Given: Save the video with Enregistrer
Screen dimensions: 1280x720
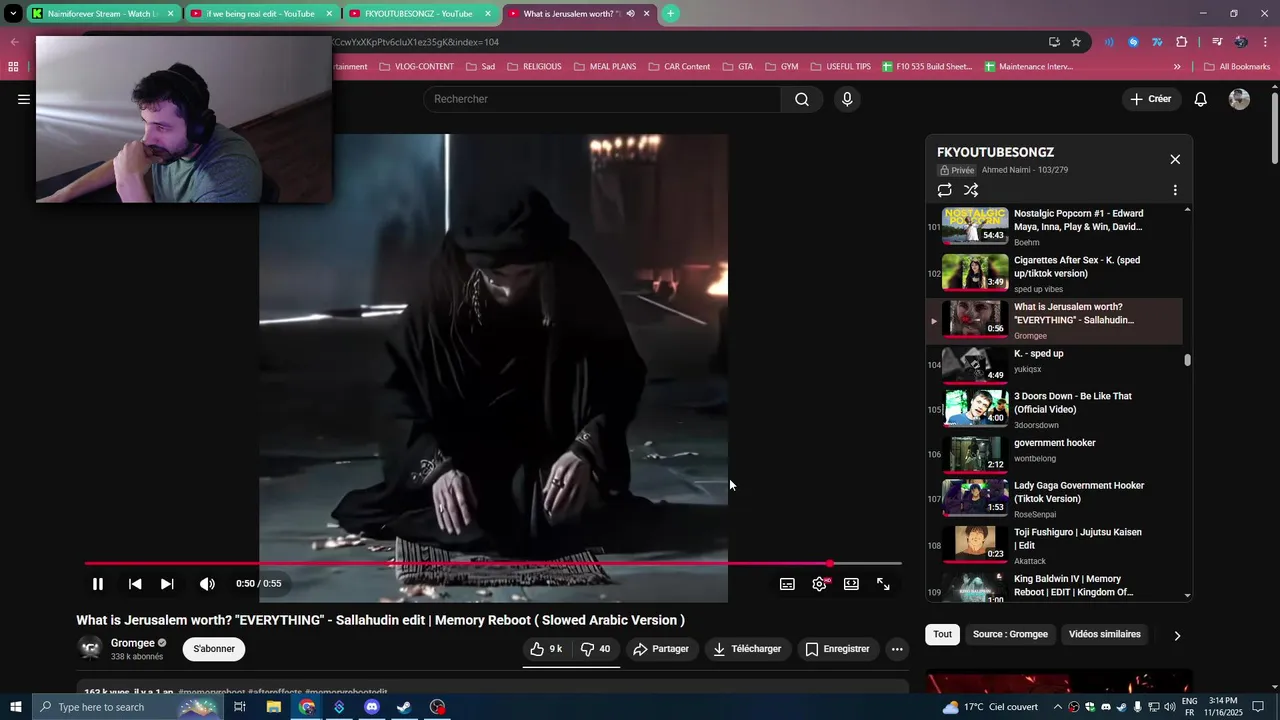Looking at the screenshot, I should (x=837, y=649).
